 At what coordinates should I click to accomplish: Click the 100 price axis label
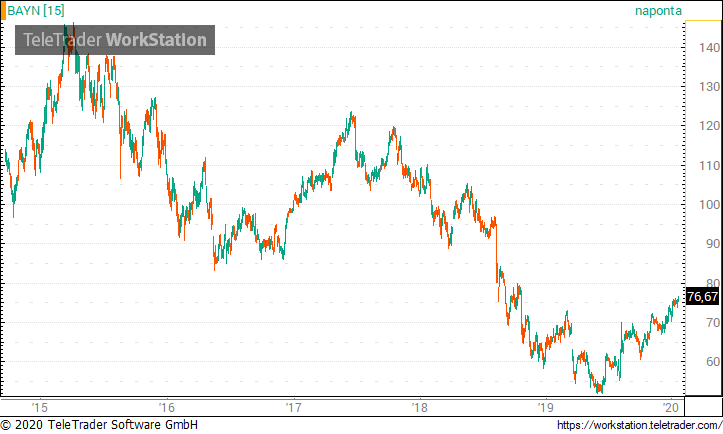[710, 204]
